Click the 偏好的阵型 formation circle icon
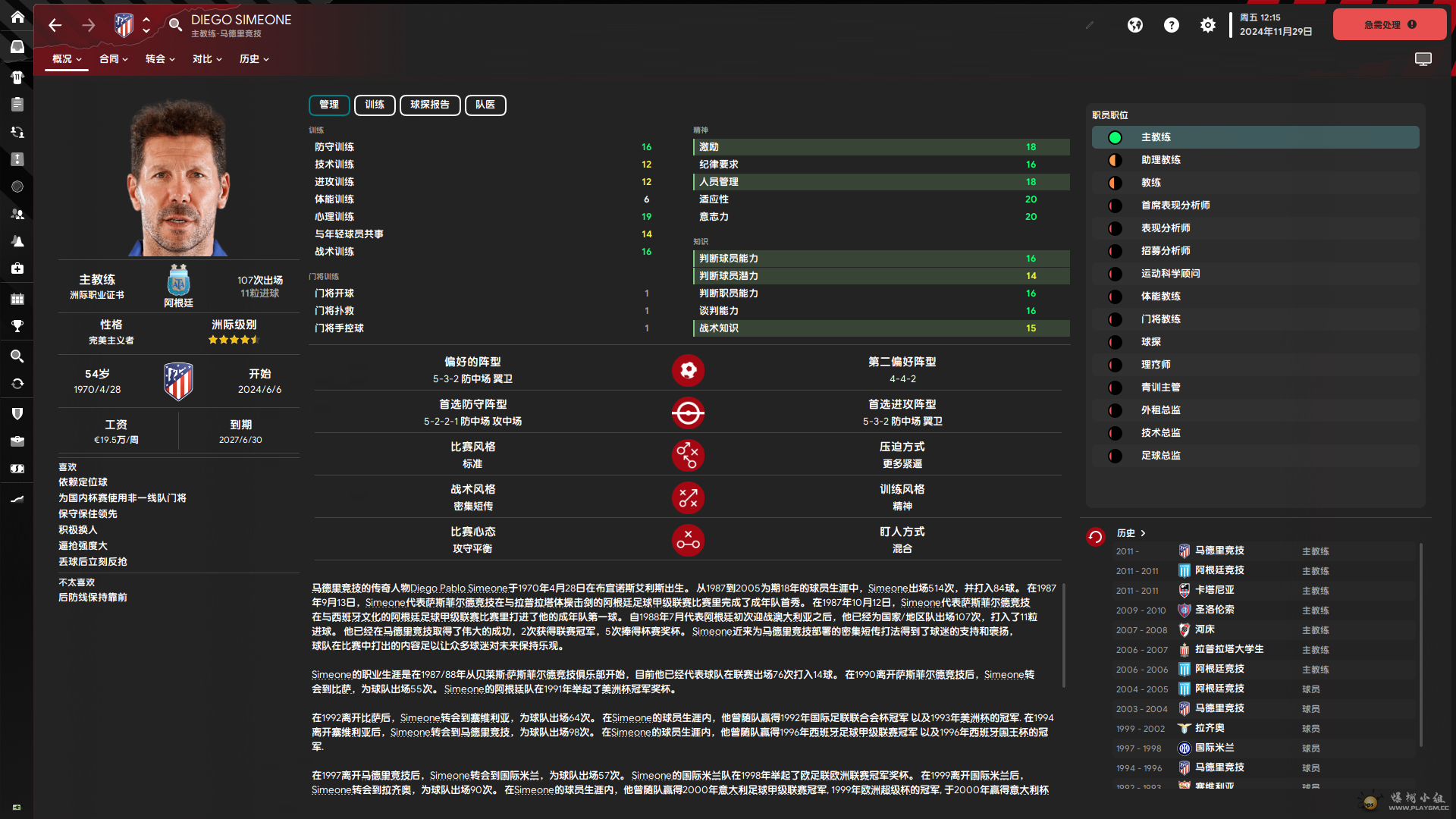This screenshot has height=819, width=1456. 688,370
